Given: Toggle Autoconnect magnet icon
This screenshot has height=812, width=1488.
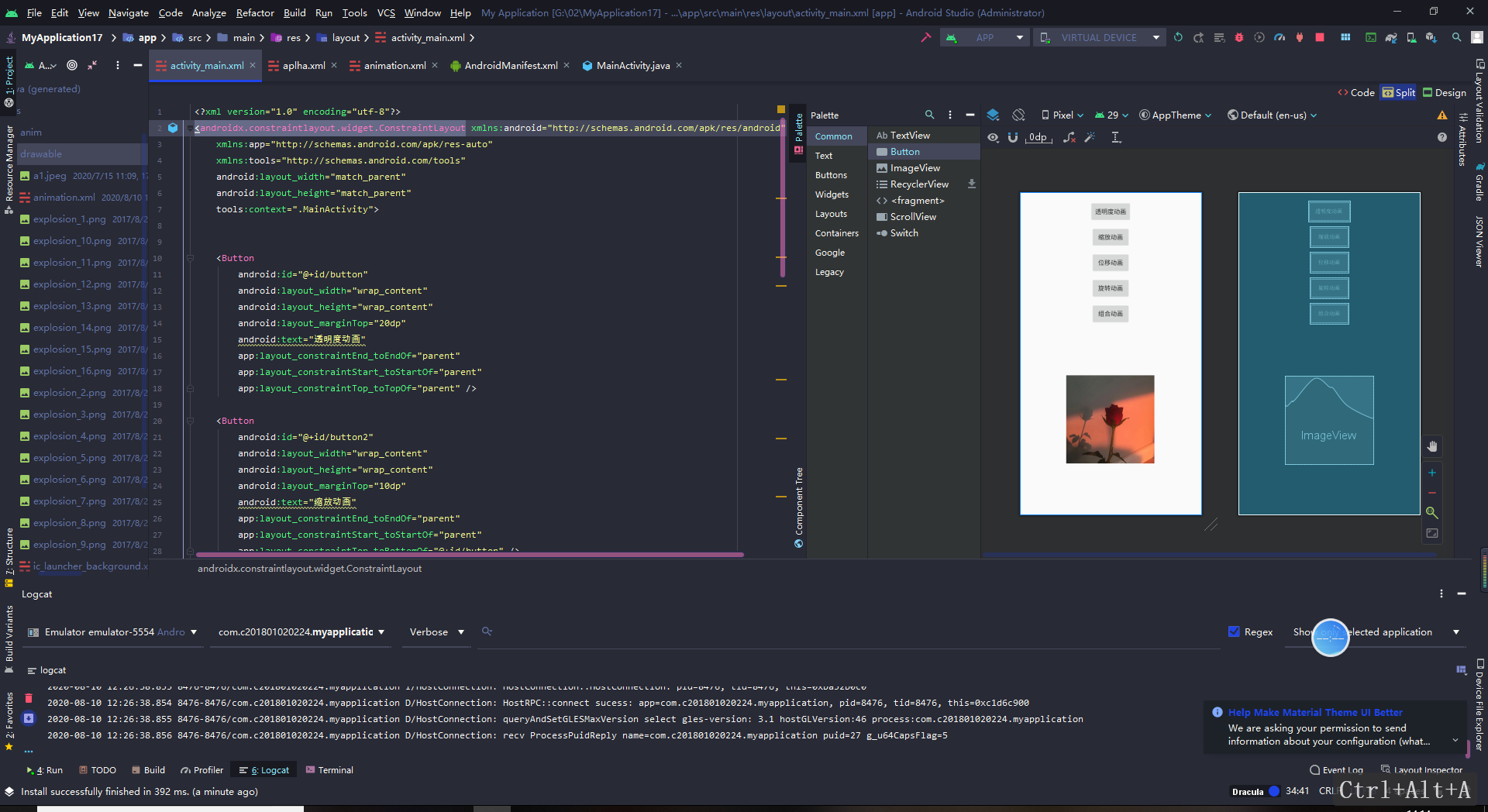Looking at the screenshot, I should pyautogui.click(x=1012, y=137).
